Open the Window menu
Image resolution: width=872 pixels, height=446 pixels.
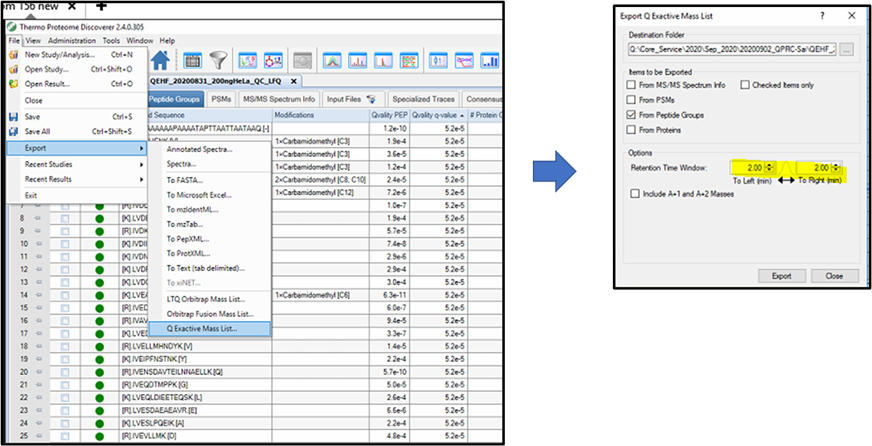click(140, 41)
